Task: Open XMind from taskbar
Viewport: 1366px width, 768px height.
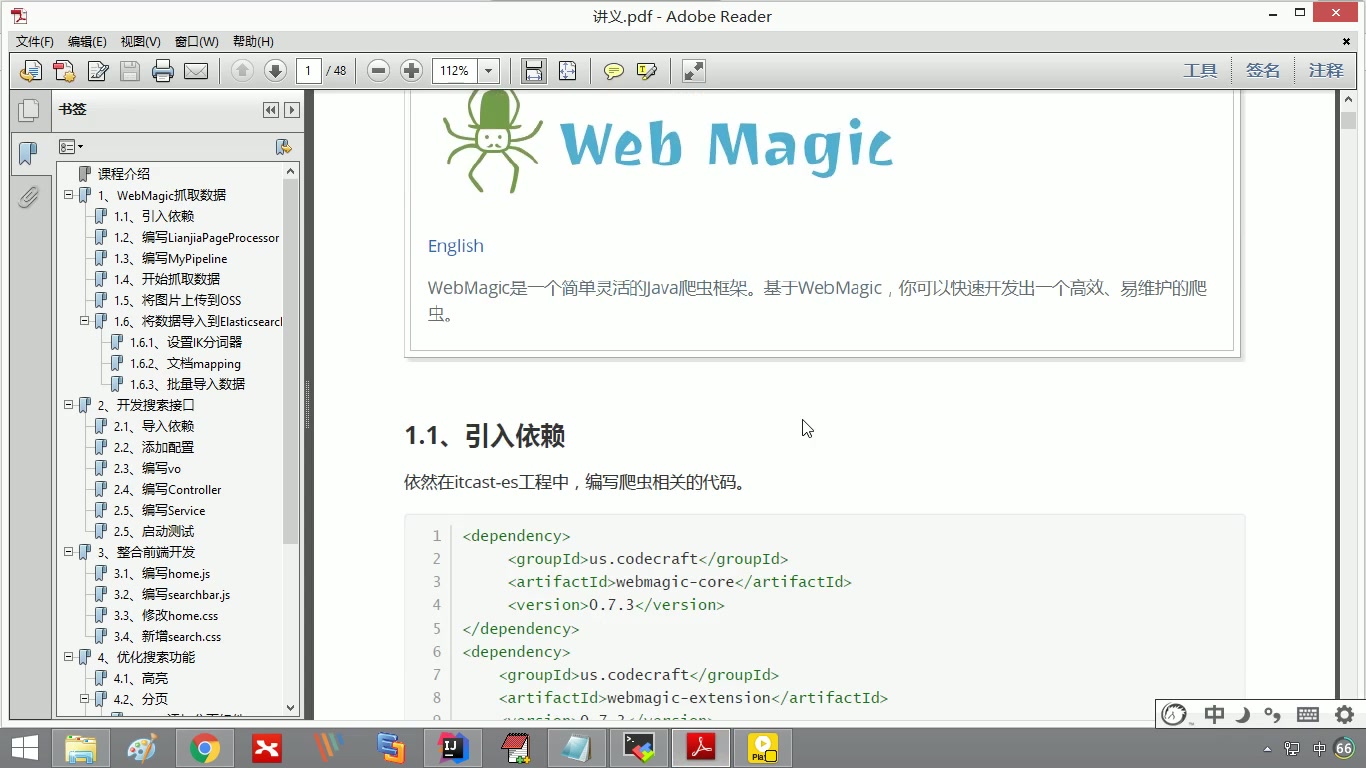Action: (x=267, y=748)
